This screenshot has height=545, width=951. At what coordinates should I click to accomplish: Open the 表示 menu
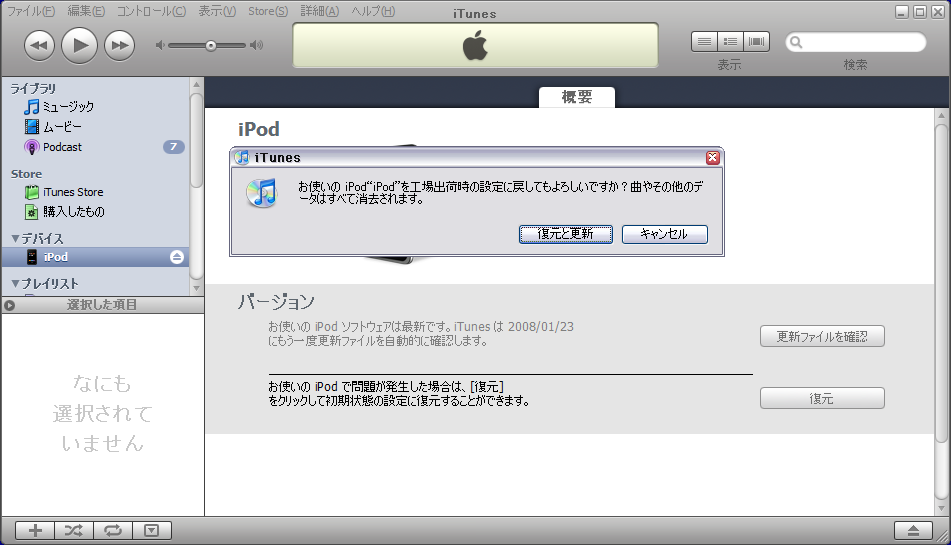(x=217, y=11)
